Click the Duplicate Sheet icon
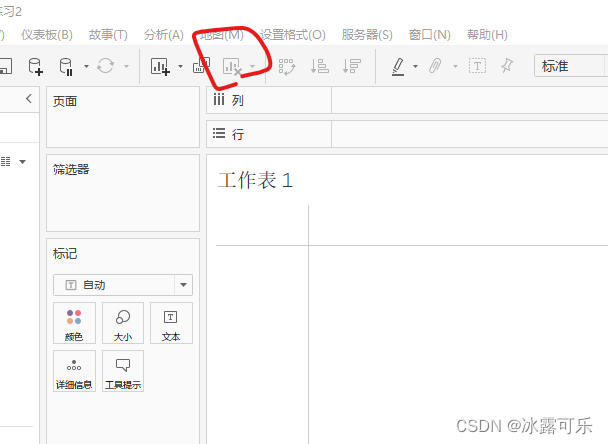 point(202,65)
